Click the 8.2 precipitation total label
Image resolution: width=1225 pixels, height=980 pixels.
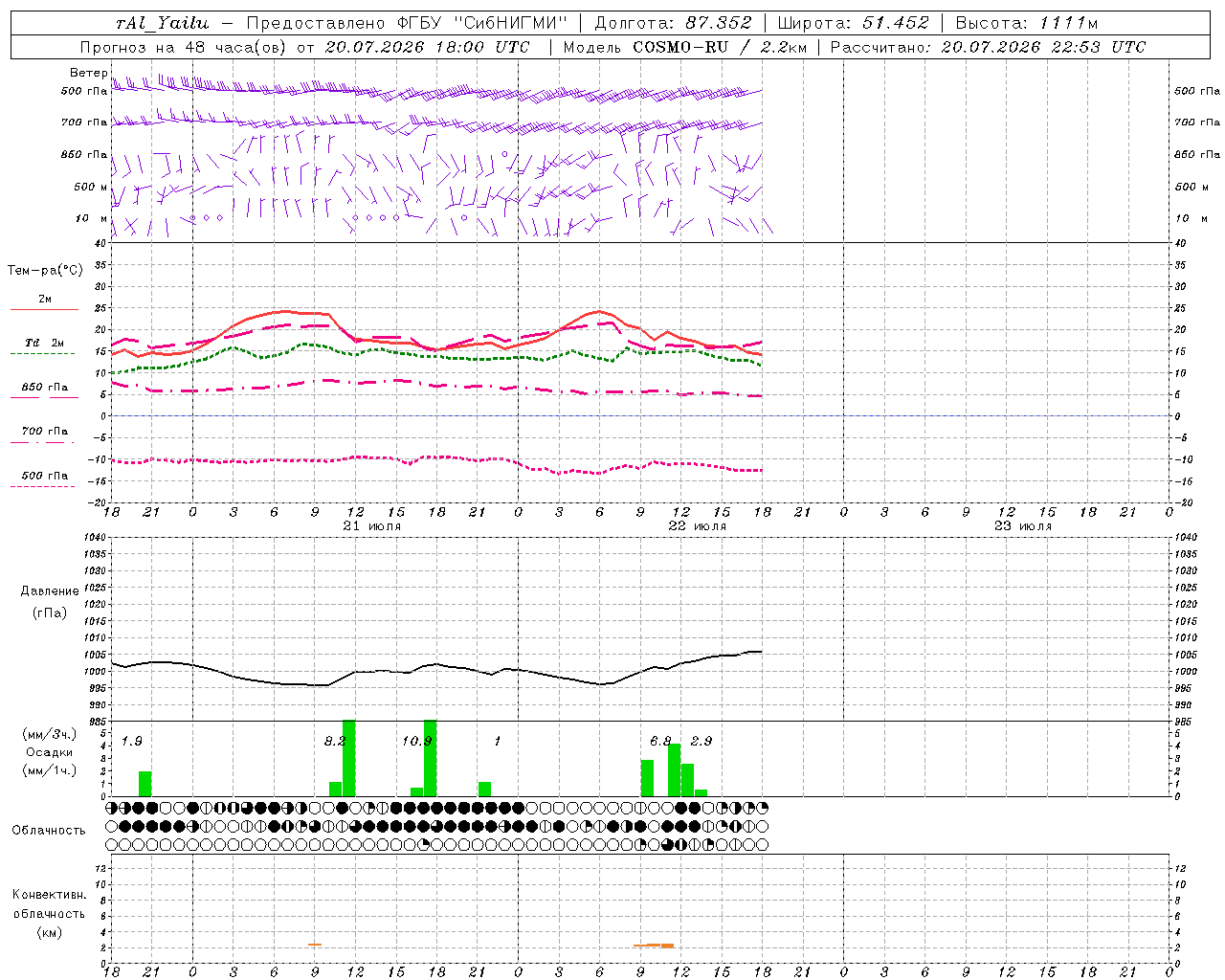point(335,741)
